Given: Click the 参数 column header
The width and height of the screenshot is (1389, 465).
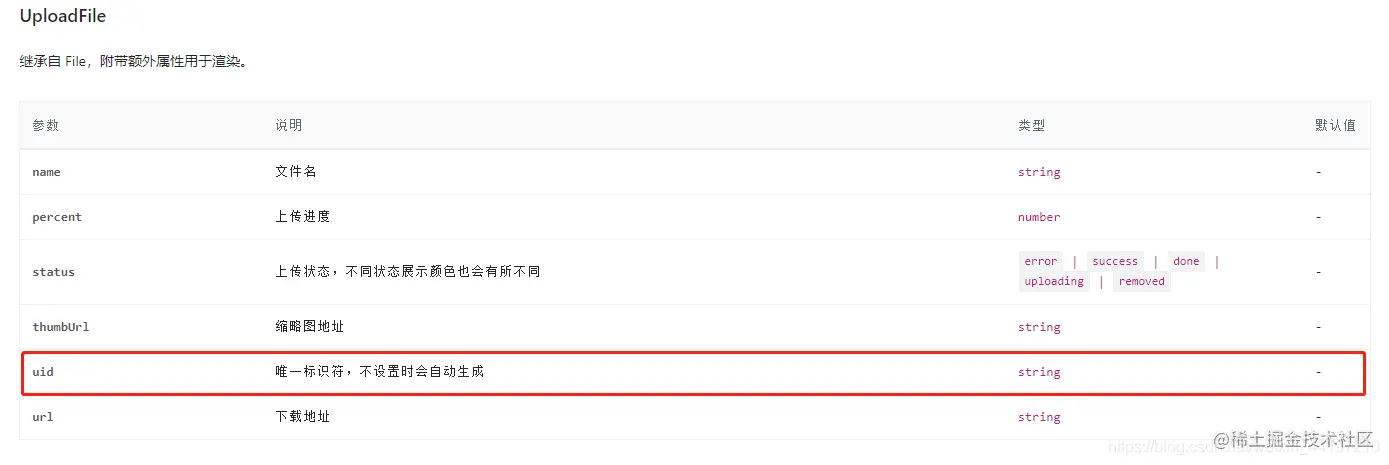Looking at the screenshot, I should 46,125.
